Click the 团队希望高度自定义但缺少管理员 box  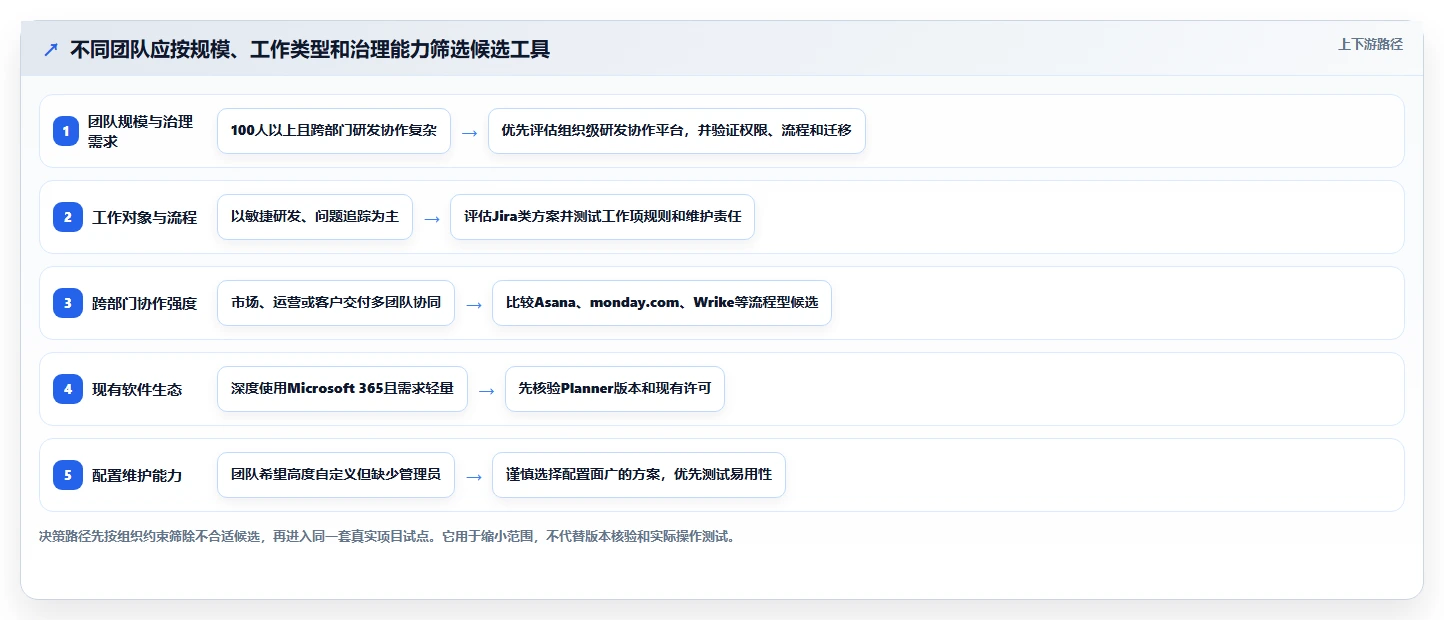click(x=336, y=475)
